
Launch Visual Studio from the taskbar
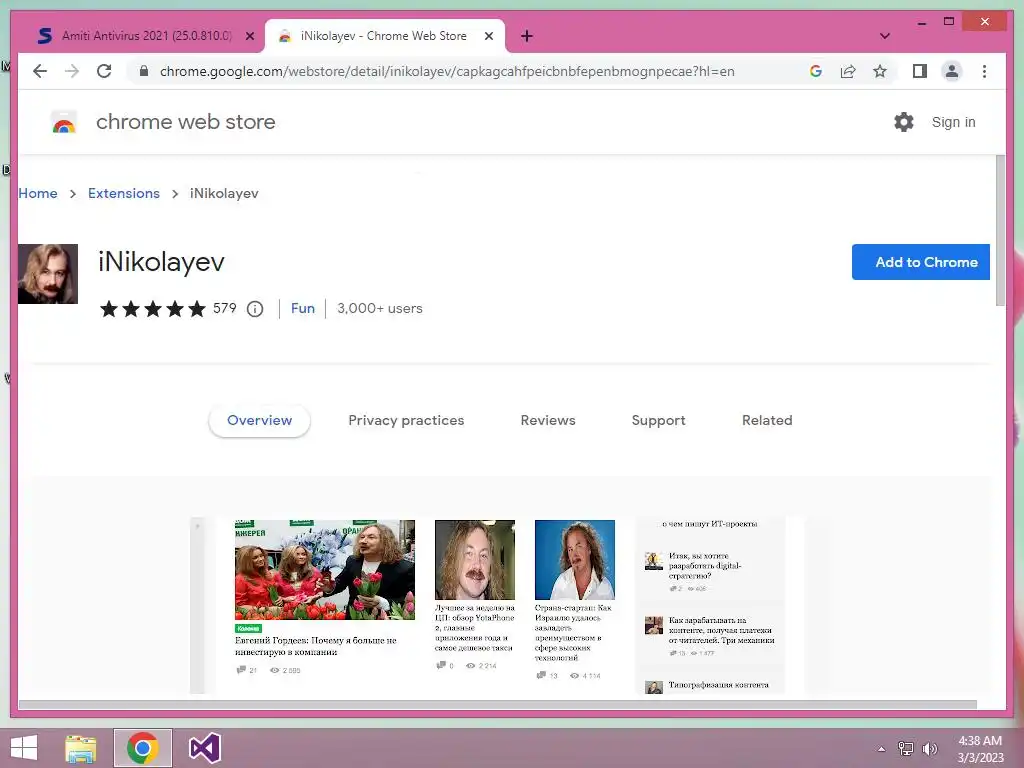204,748
